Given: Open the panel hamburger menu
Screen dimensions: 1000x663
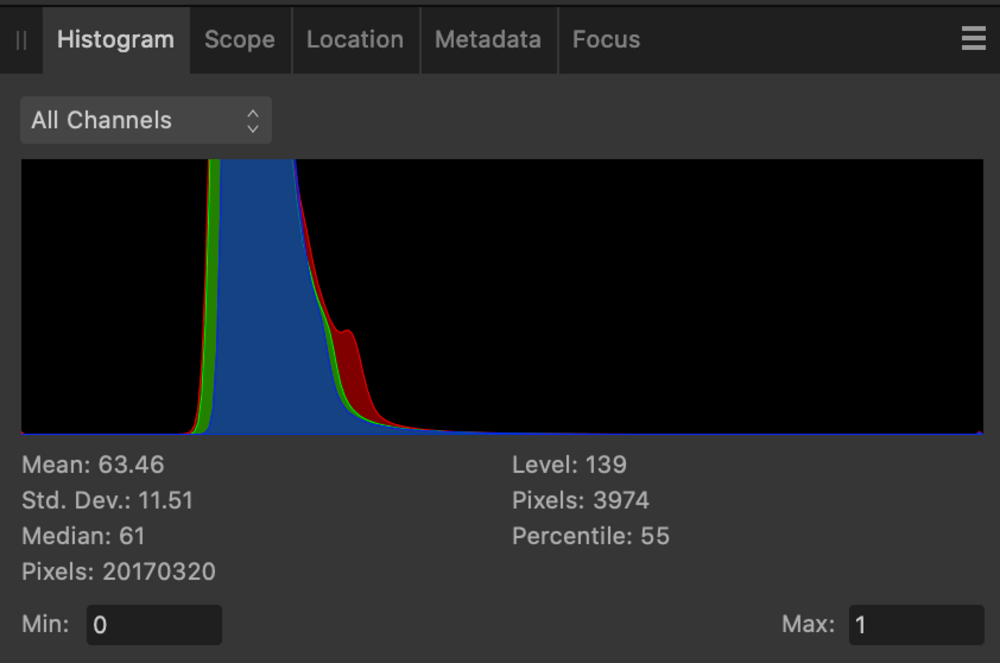Looking at the screenshot, I should pos(973,39).
